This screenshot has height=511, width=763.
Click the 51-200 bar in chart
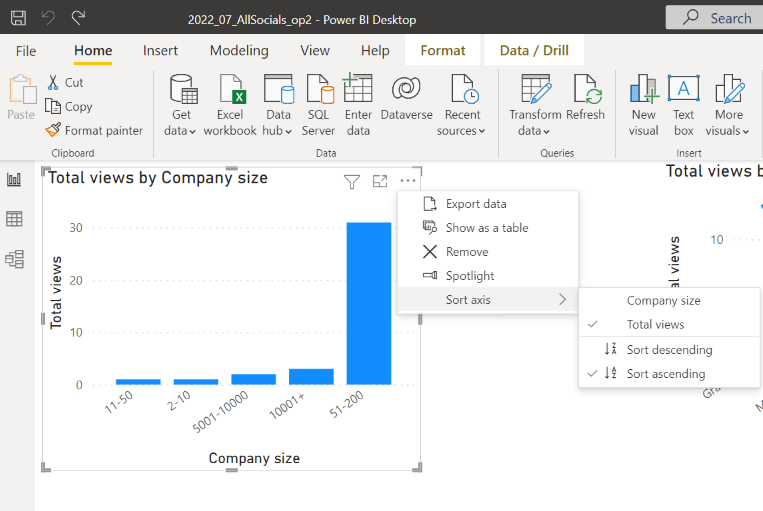tap(368, 303)
